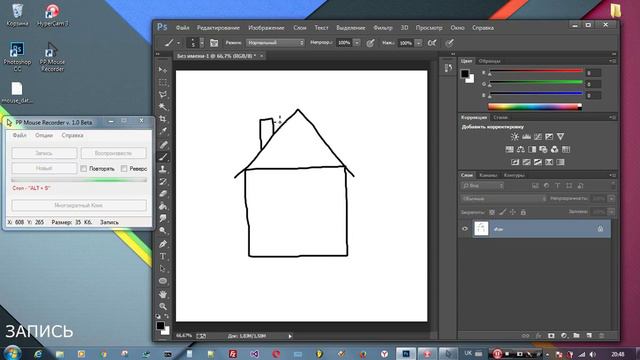Viewport: 640px width, 360px height.
Task: Add a Vibrance adjustment
Action: coord(560,136)
